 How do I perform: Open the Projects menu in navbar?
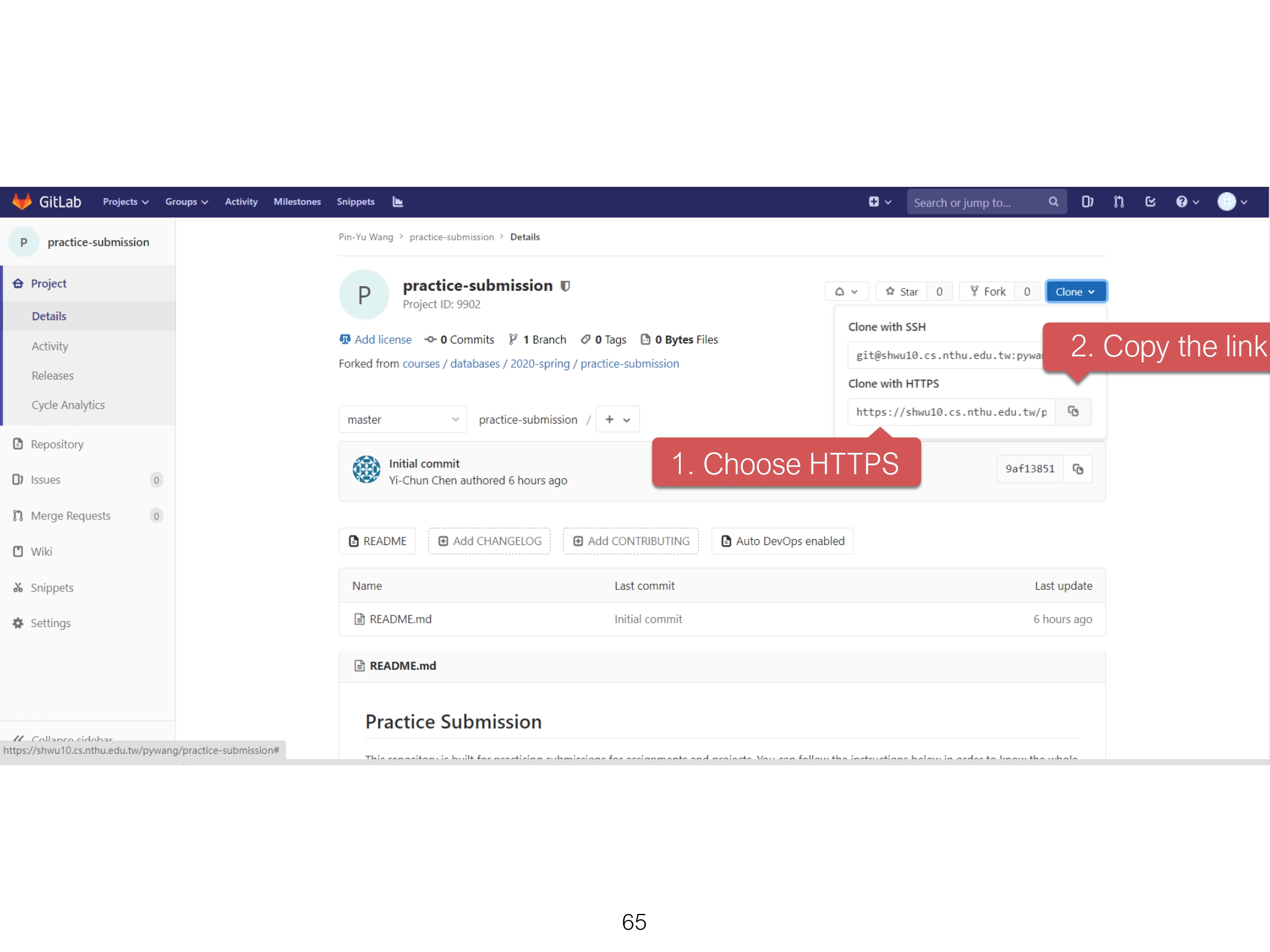[x=125, y=202]
